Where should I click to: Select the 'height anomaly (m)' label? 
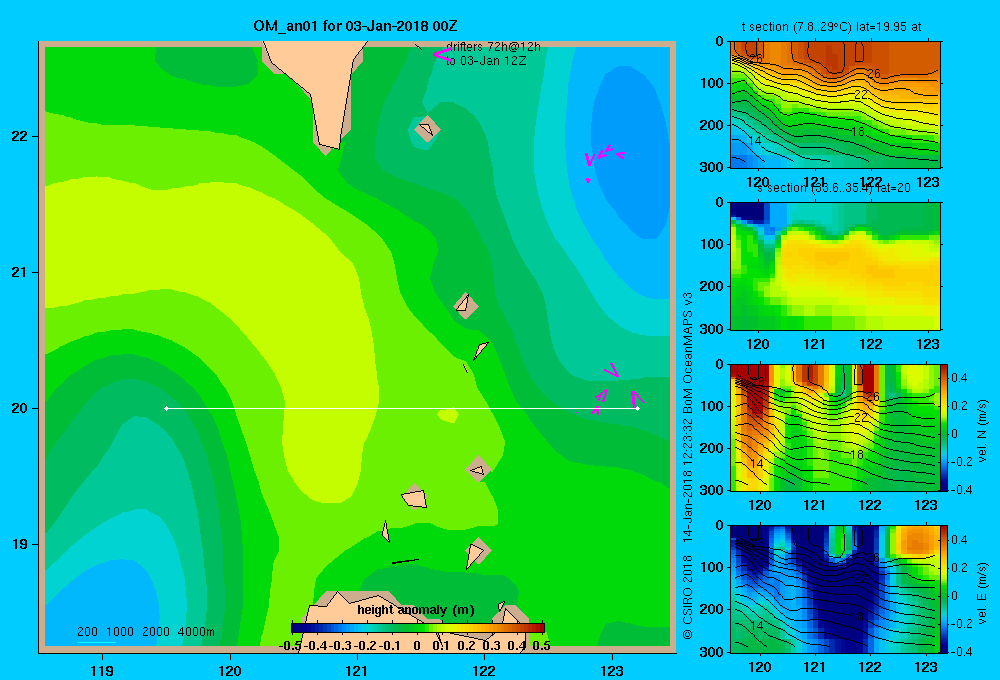coord(416,610)
